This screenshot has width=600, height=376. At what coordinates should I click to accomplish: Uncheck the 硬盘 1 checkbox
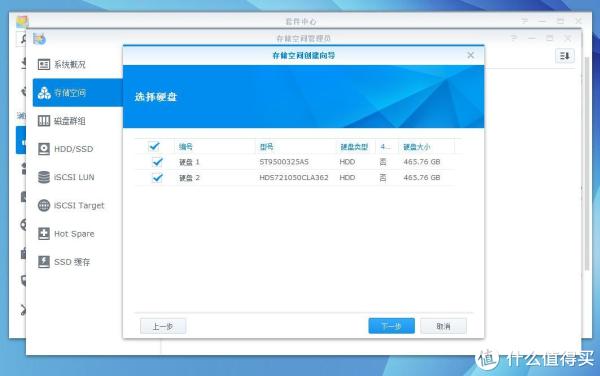(157, 162)
